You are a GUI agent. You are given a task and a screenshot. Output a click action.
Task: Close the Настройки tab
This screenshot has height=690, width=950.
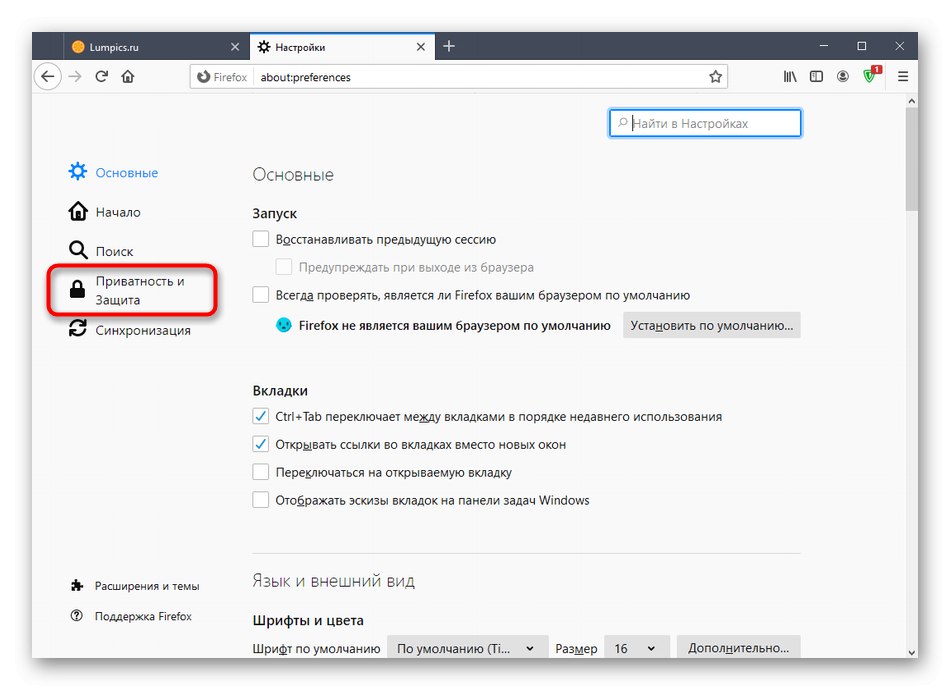tap(420, 47)
